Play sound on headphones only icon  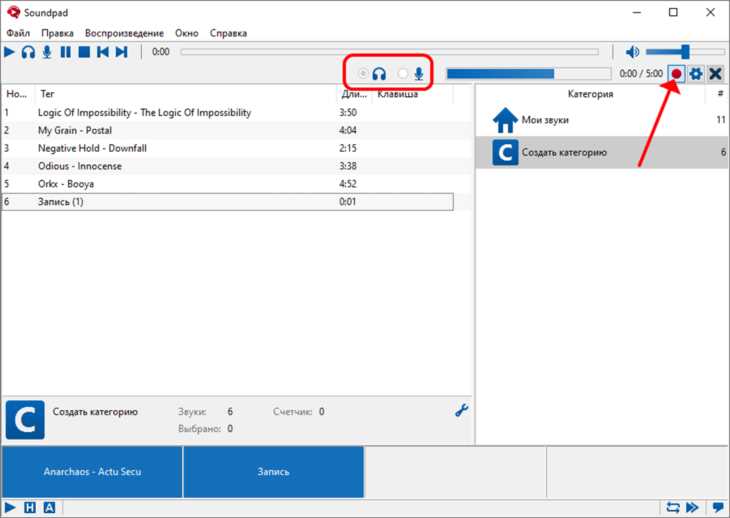click(28, 52)
